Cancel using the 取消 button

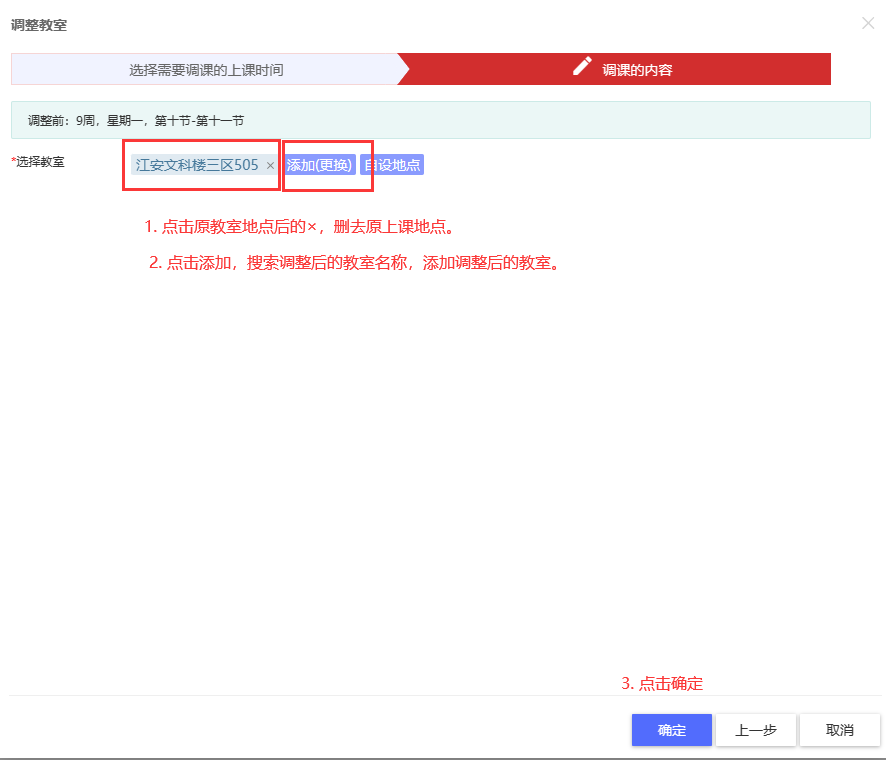tap(839, 730)
